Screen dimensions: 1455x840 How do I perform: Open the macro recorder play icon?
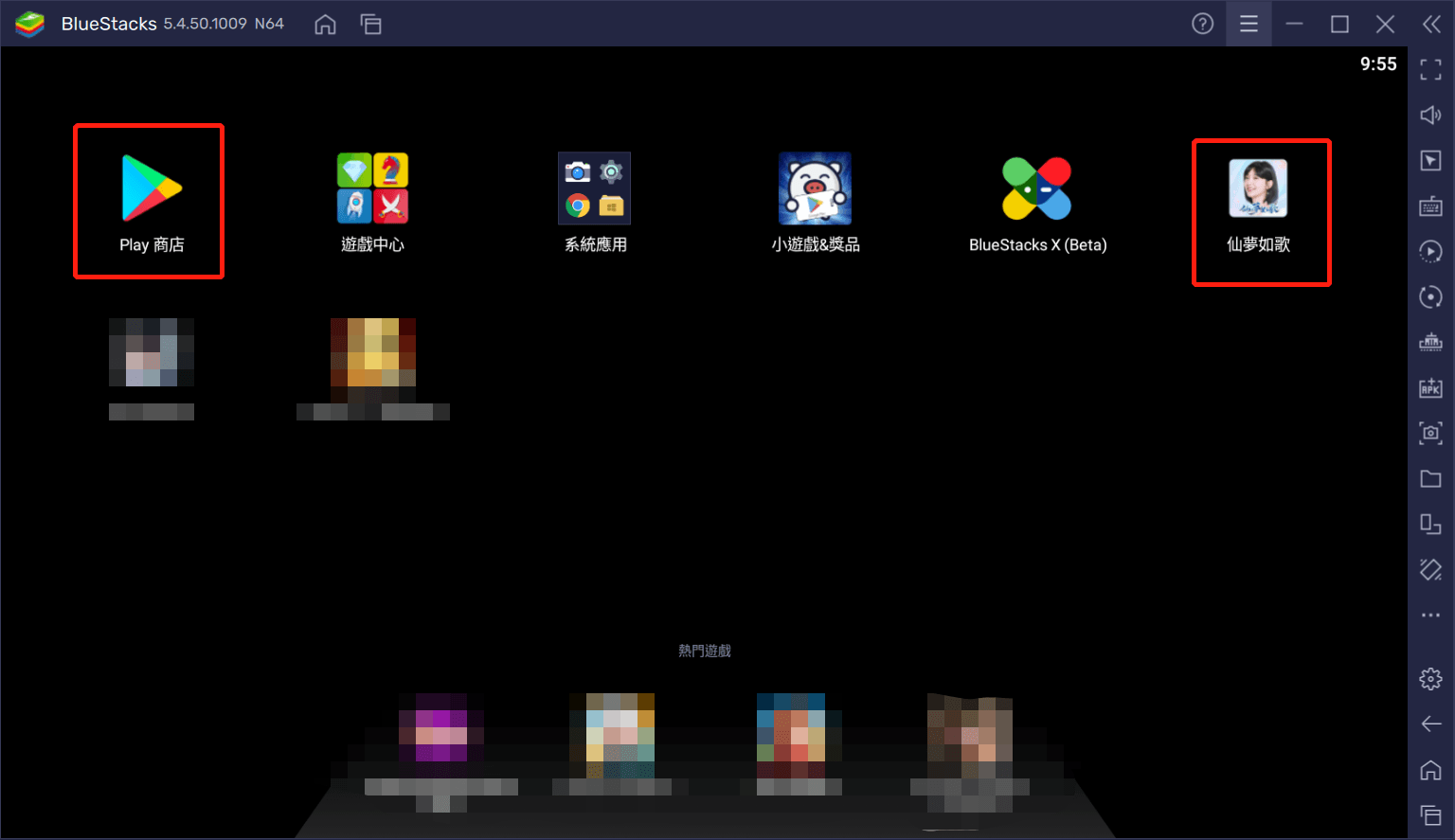(x=1430, y=251)
